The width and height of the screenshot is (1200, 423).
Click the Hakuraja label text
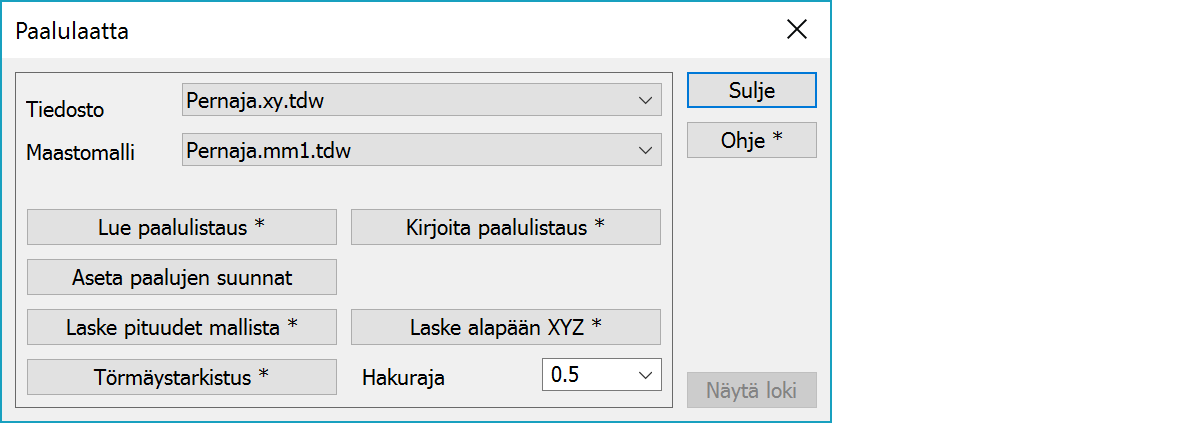pyautogui.click(x=402, y=378)
